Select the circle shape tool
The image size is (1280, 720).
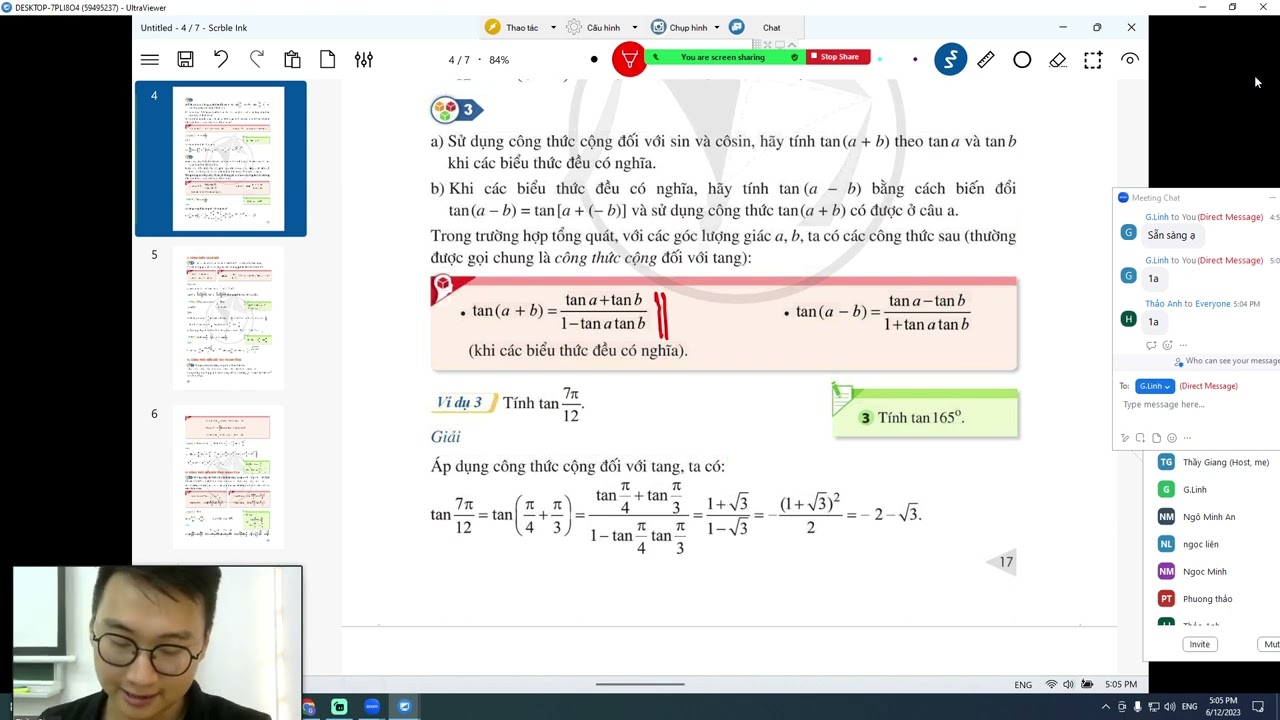(1022, 60)
